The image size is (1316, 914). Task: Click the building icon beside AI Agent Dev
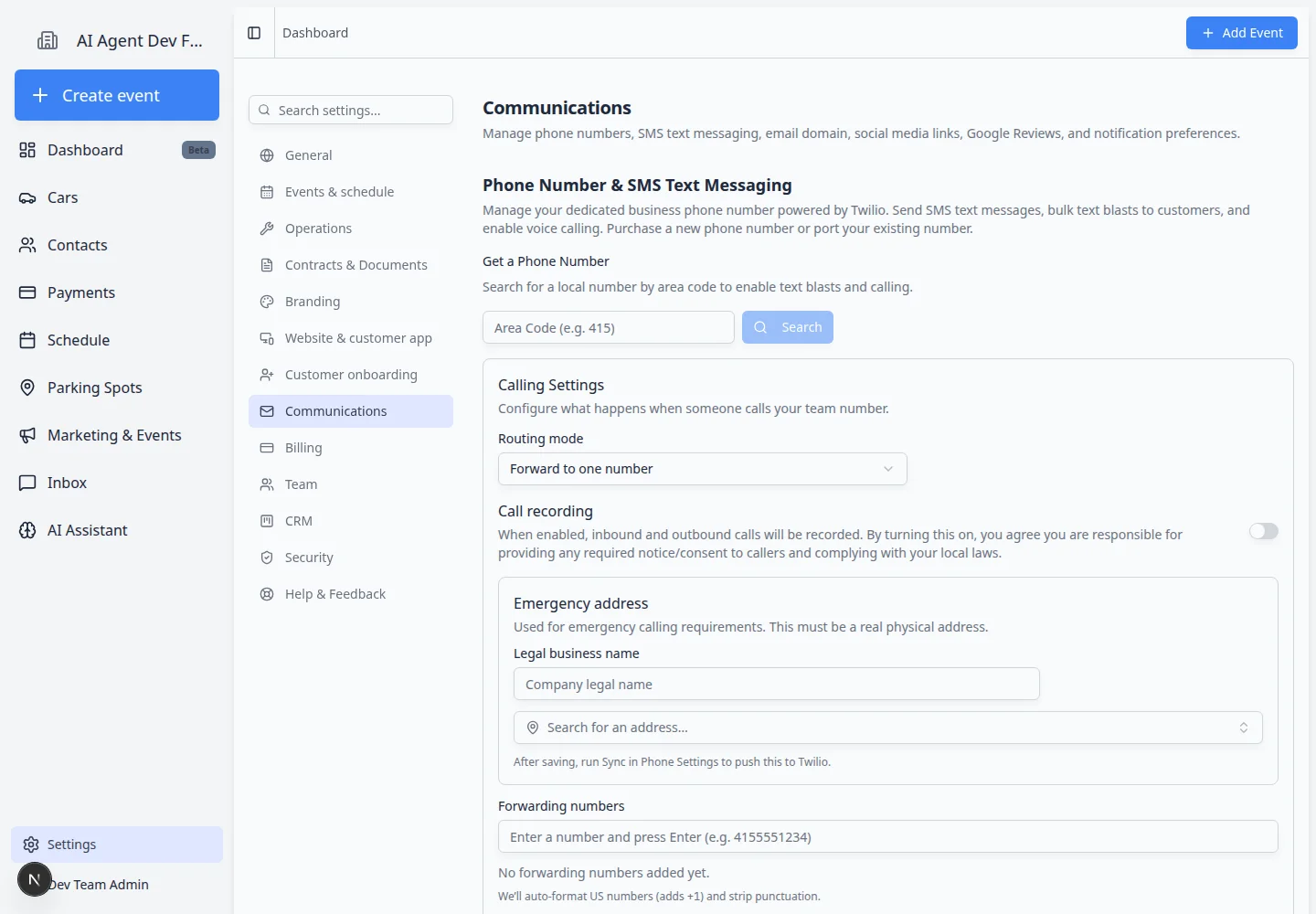tap(48, 40)
